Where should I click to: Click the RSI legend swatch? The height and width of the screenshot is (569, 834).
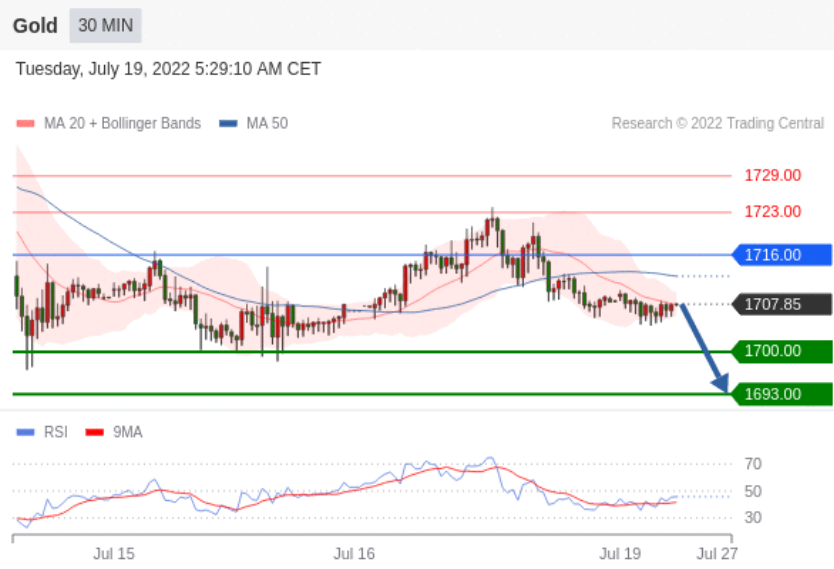point(26,432)
